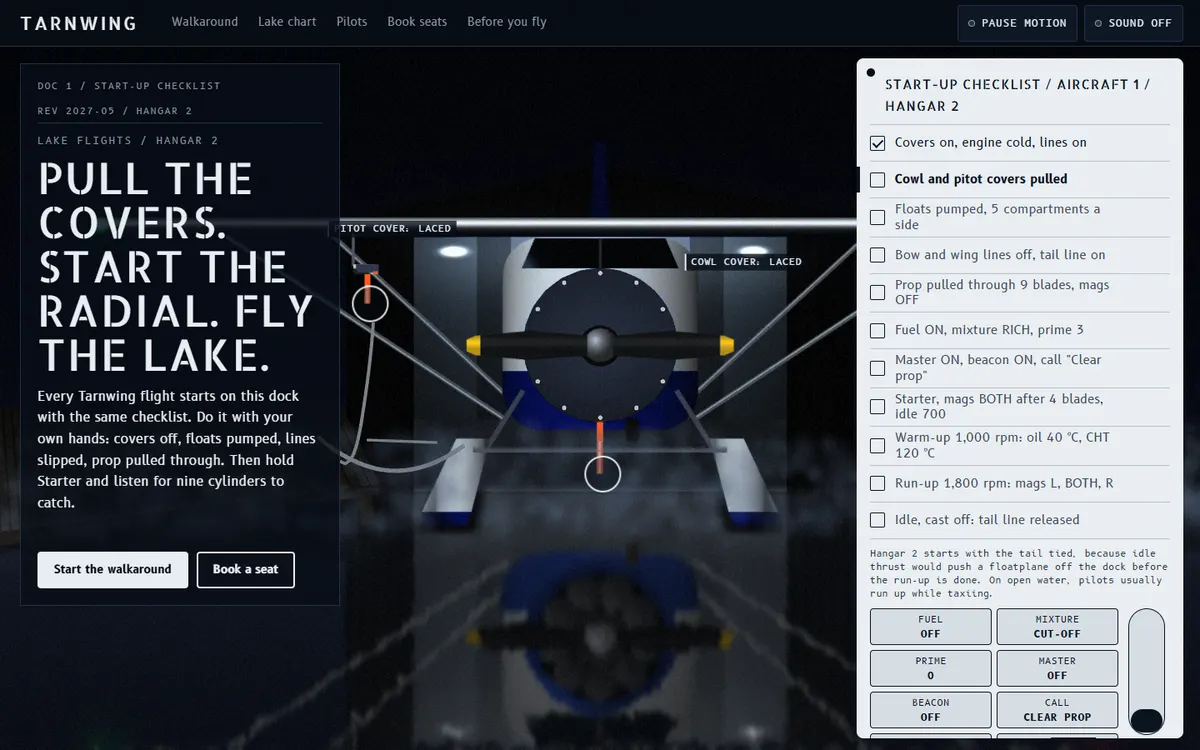Screen dimensions: 1200x750
Task: Toggle the Sound Off button
Action: tap(1134, 23)
